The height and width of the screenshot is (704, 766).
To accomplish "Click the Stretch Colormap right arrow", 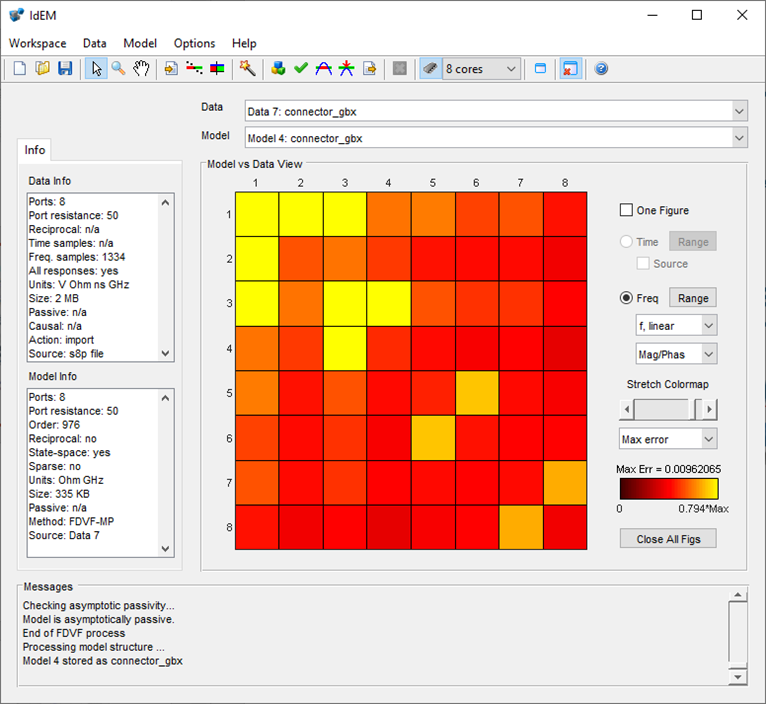I will coord(709,409).
